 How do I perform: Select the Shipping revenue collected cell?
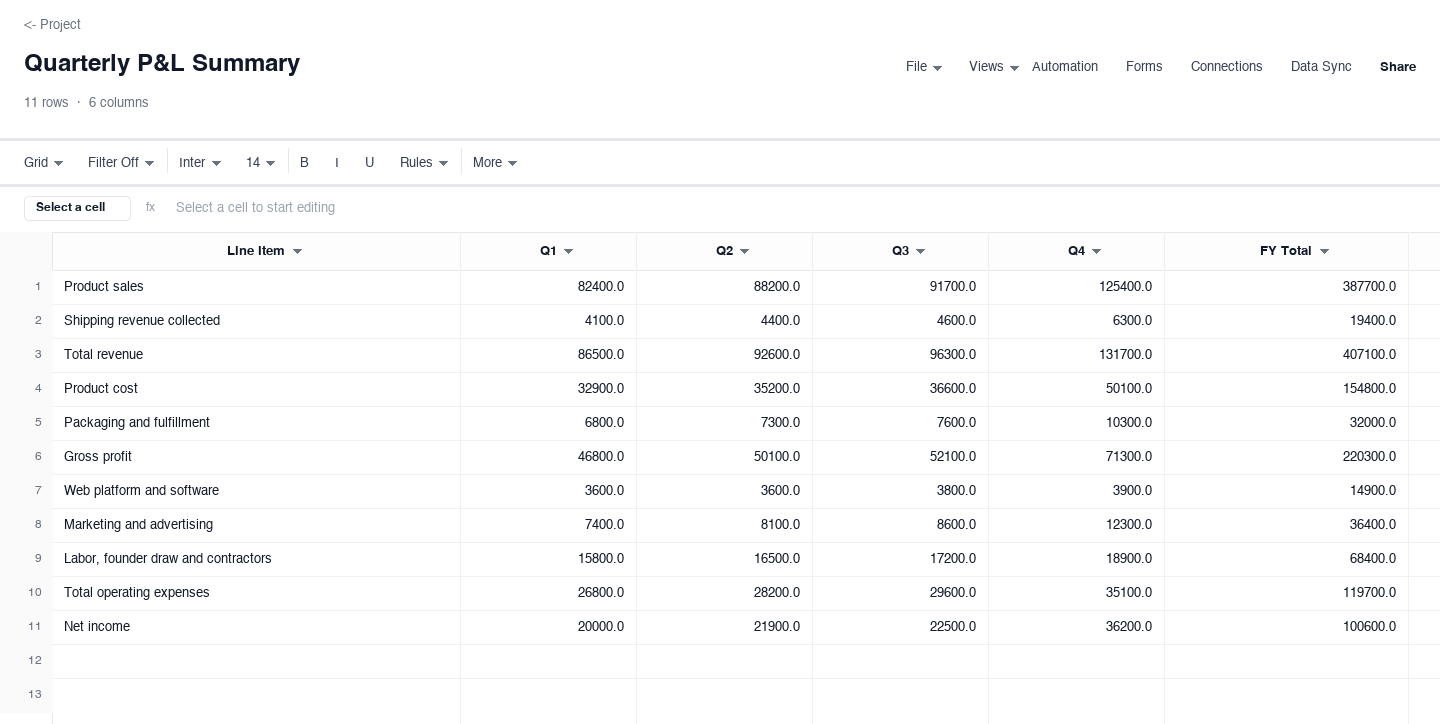click(256, 321)
